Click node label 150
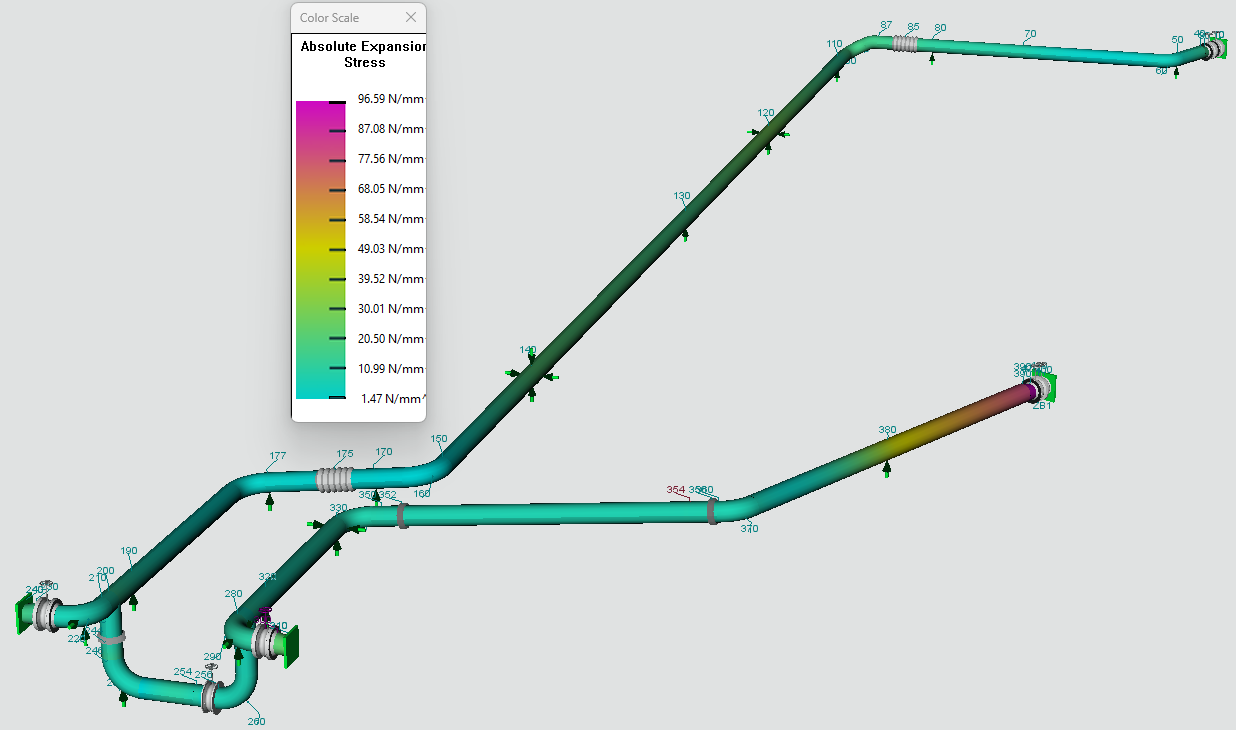Viewport: 1236px width, 730px height. click(440, 438)
